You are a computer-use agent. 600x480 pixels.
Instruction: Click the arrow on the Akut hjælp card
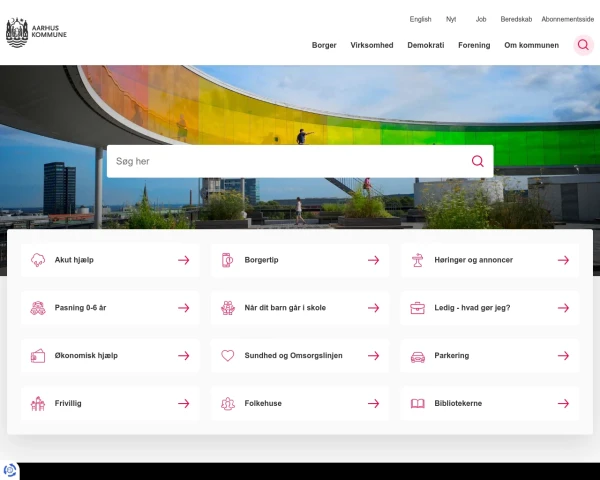tap(184, 260)
